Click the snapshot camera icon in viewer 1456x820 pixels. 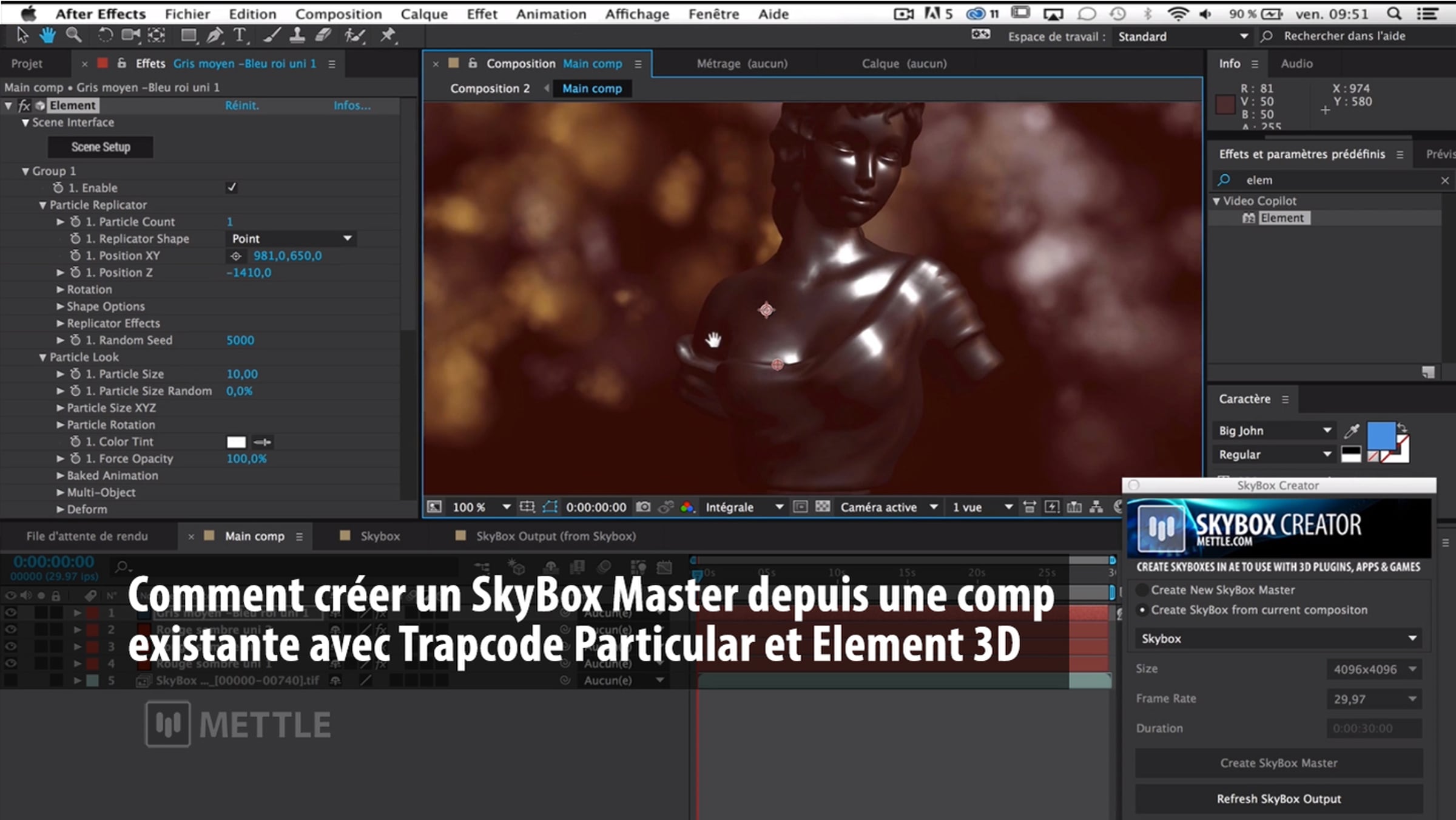click(643, 507)
